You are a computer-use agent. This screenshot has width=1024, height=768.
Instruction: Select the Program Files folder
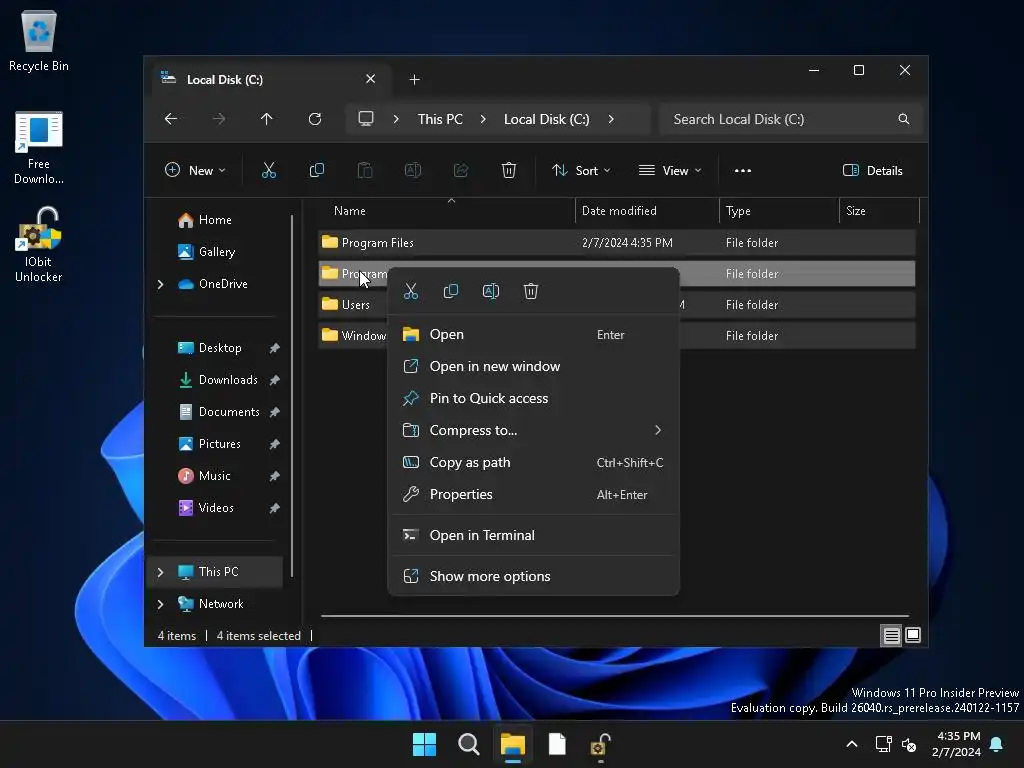pos(616,243)
